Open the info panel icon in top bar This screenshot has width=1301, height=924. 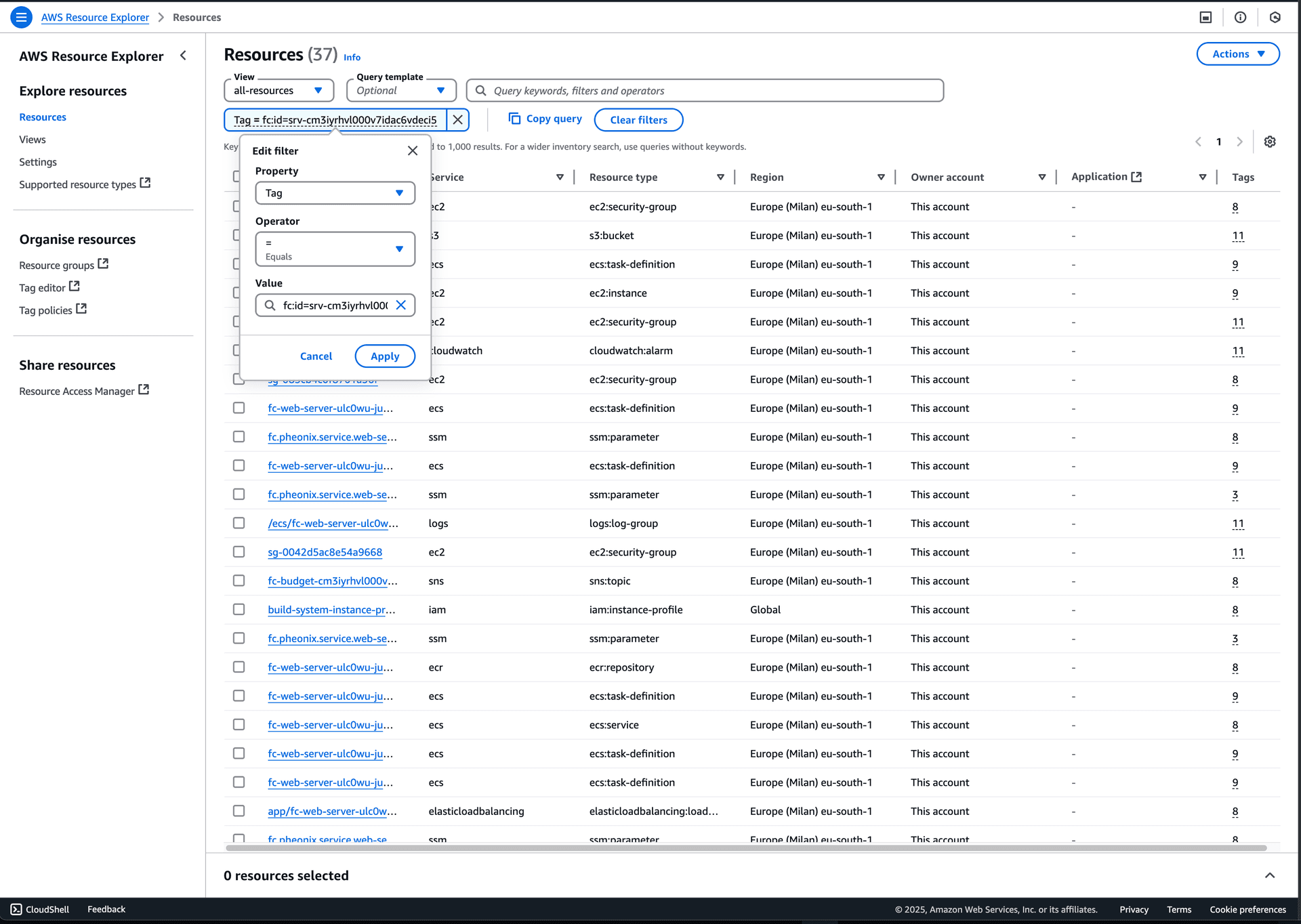pos(1240,18)
